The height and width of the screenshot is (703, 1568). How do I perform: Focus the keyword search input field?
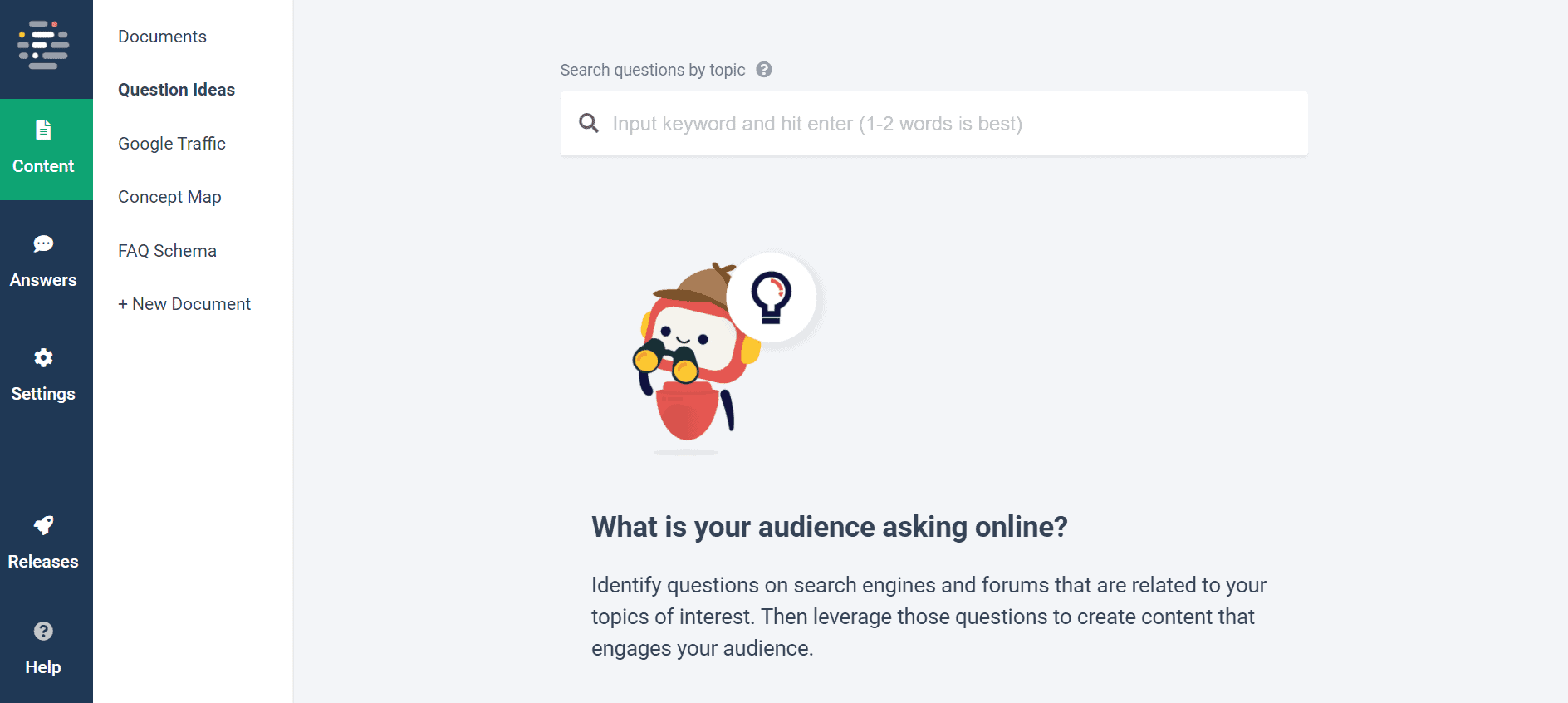click(947, 124)
